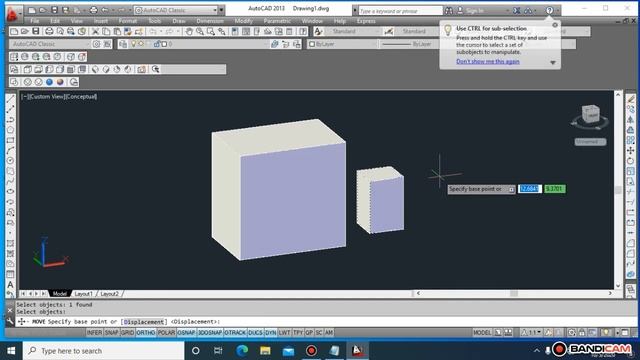Viewport: 640px width, 360px height.
Task: Select the Circle tool in Draw toolbar
Action: (11, 160)
